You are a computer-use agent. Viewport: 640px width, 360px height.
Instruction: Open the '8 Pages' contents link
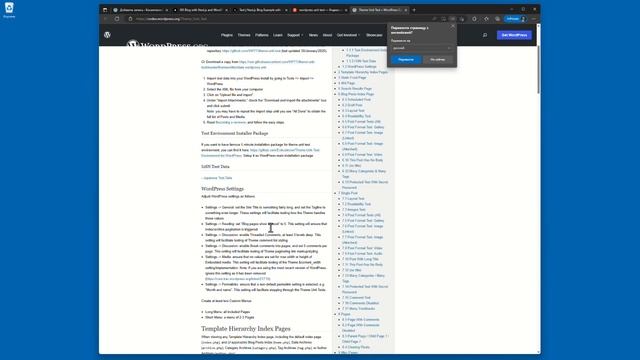point(344,314)
